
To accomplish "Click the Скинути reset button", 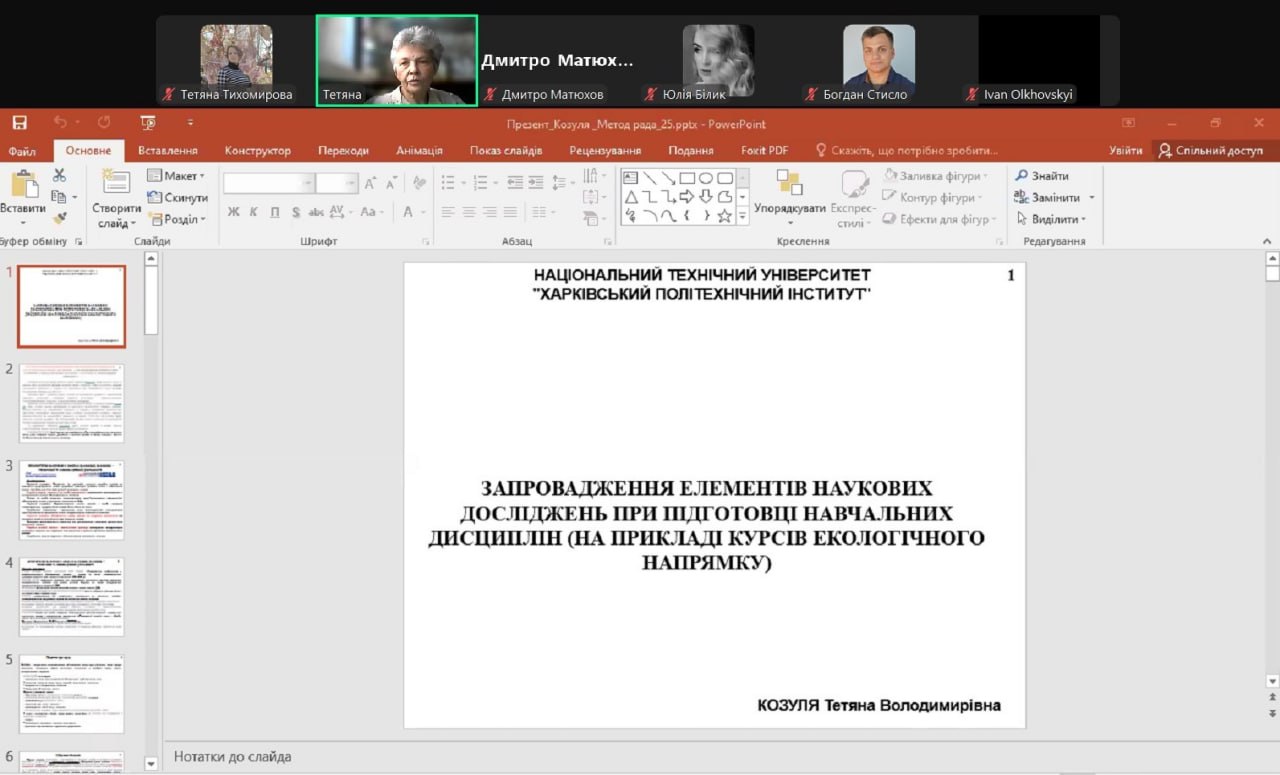I will 178,198.
